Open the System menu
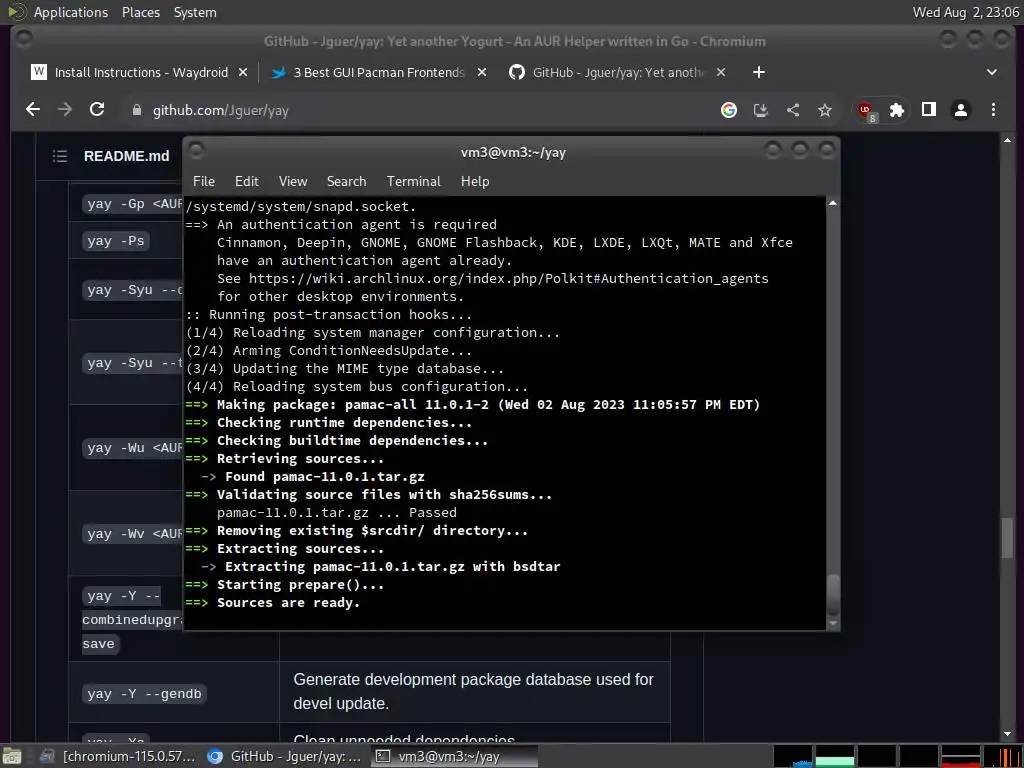Viewport: 1024px width, 768px height. (x=195, y=12)
